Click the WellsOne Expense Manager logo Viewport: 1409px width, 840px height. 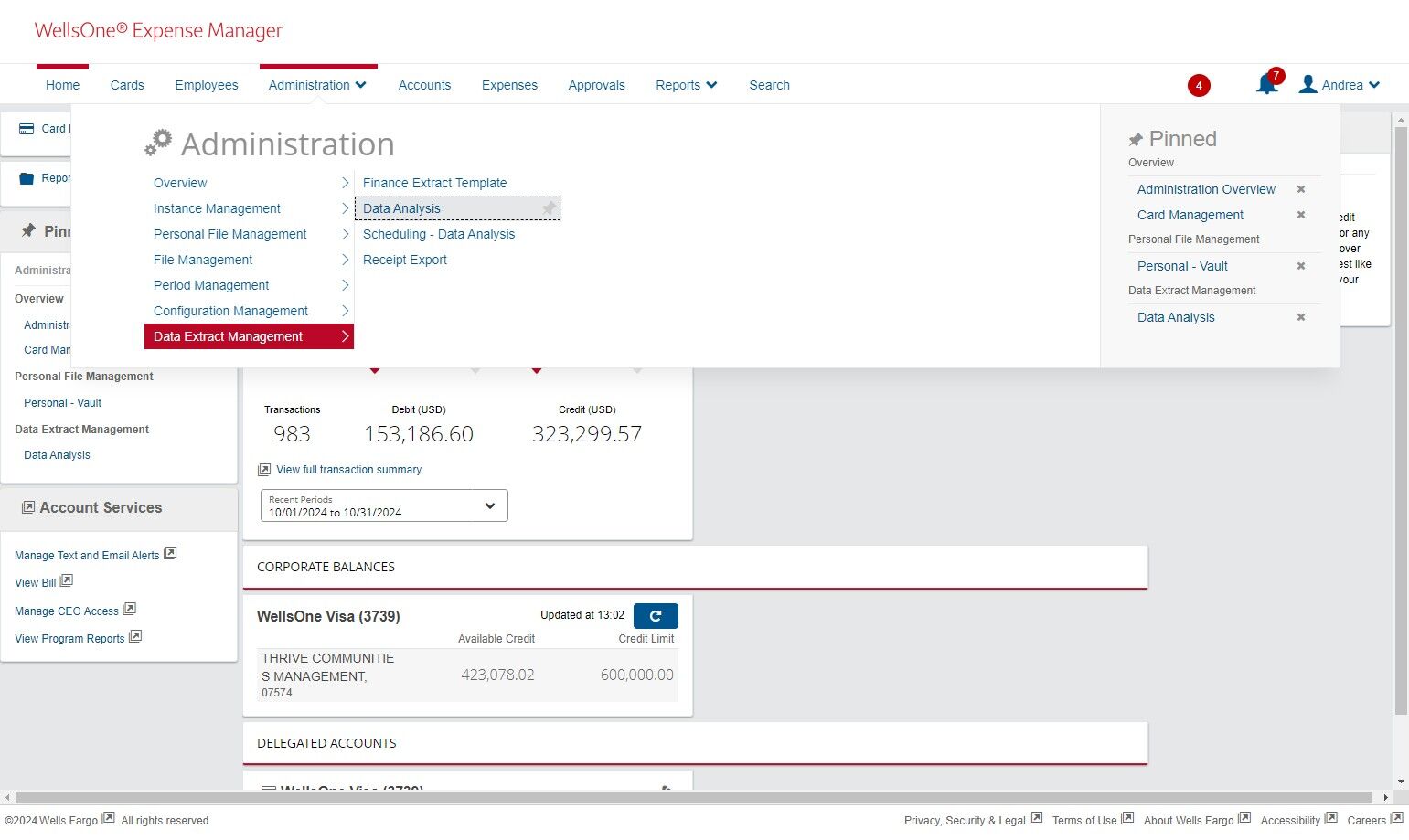pyautogui.click(x=158, y=30)
